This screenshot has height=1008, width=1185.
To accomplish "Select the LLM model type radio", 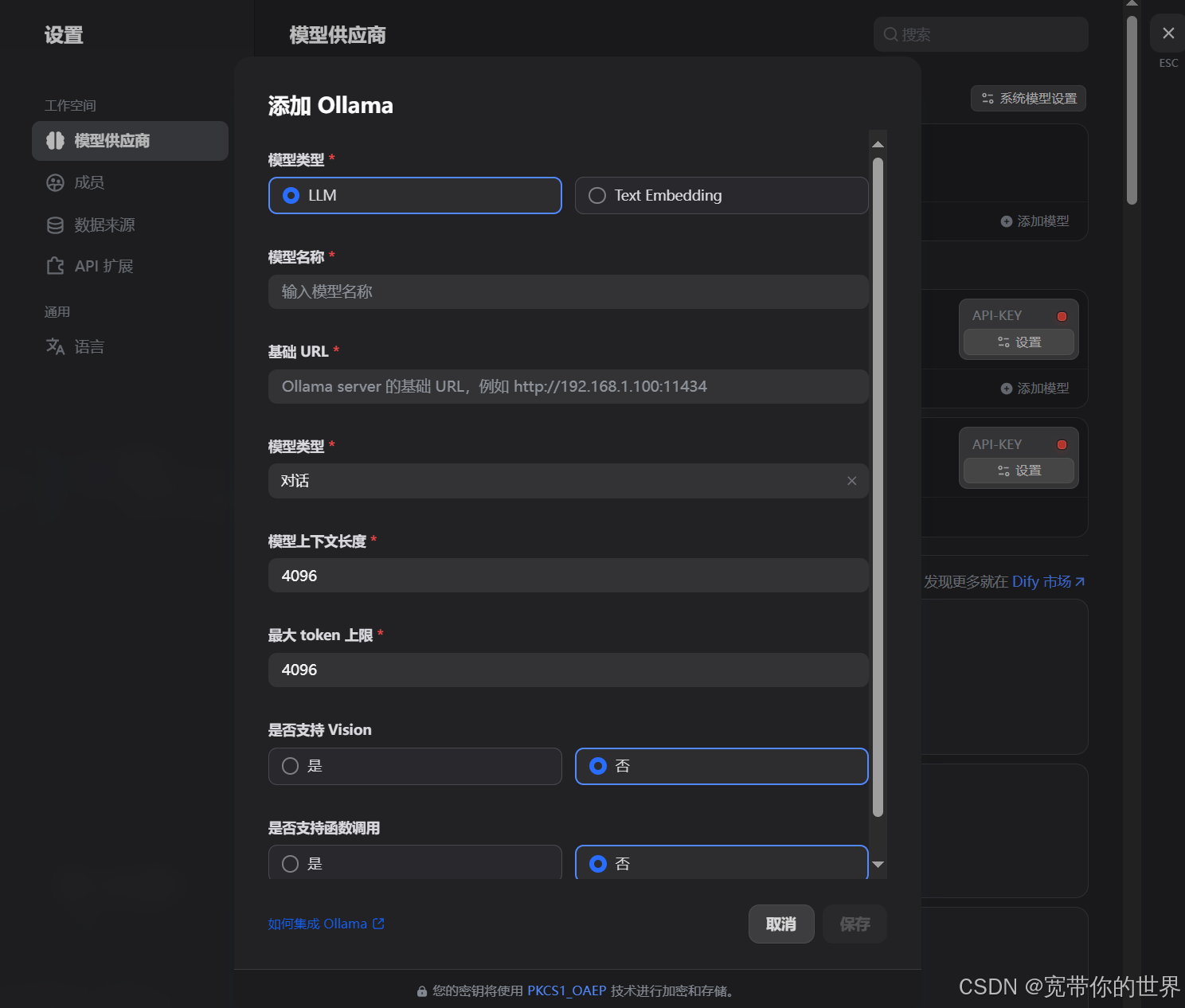I will (x=415, y=196).
